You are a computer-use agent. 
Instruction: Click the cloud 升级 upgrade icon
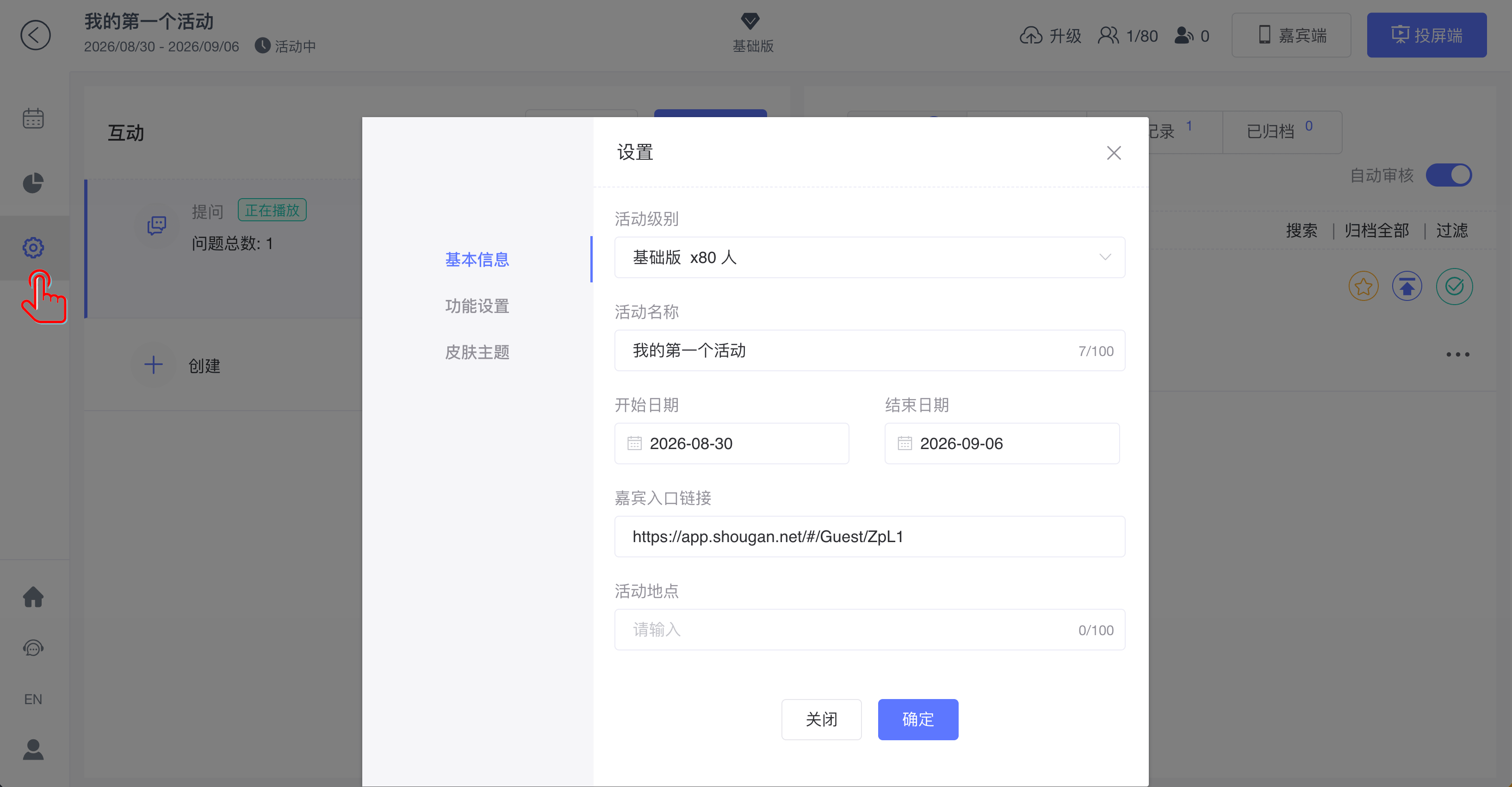click(1031, 36)
